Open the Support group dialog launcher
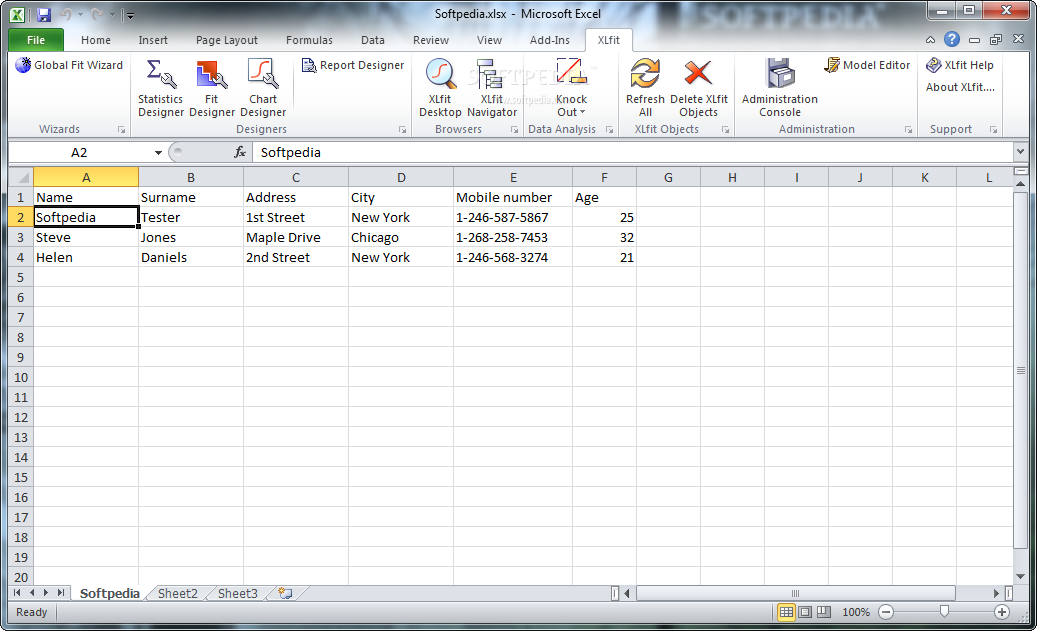This screenshot has width=1037, height=631. tap(993, 130)
